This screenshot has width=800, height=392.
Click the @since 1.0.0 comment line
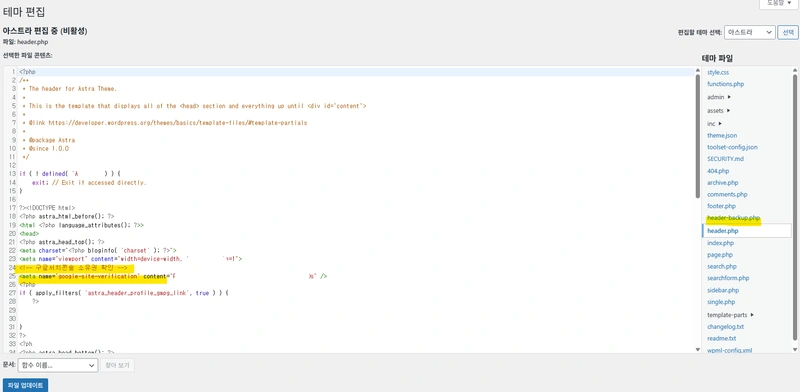click(45, 149)
